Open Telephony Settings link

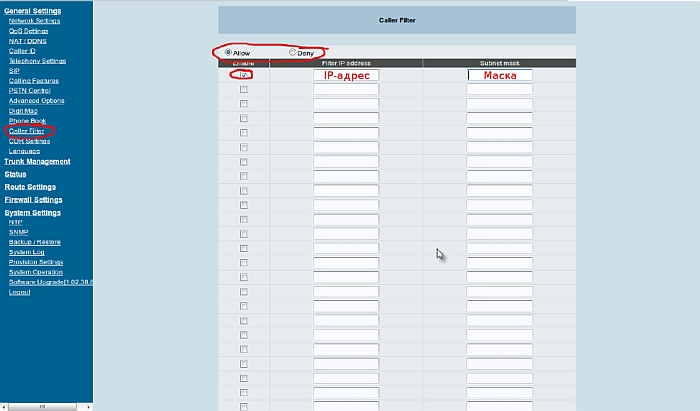click(37, 60)
